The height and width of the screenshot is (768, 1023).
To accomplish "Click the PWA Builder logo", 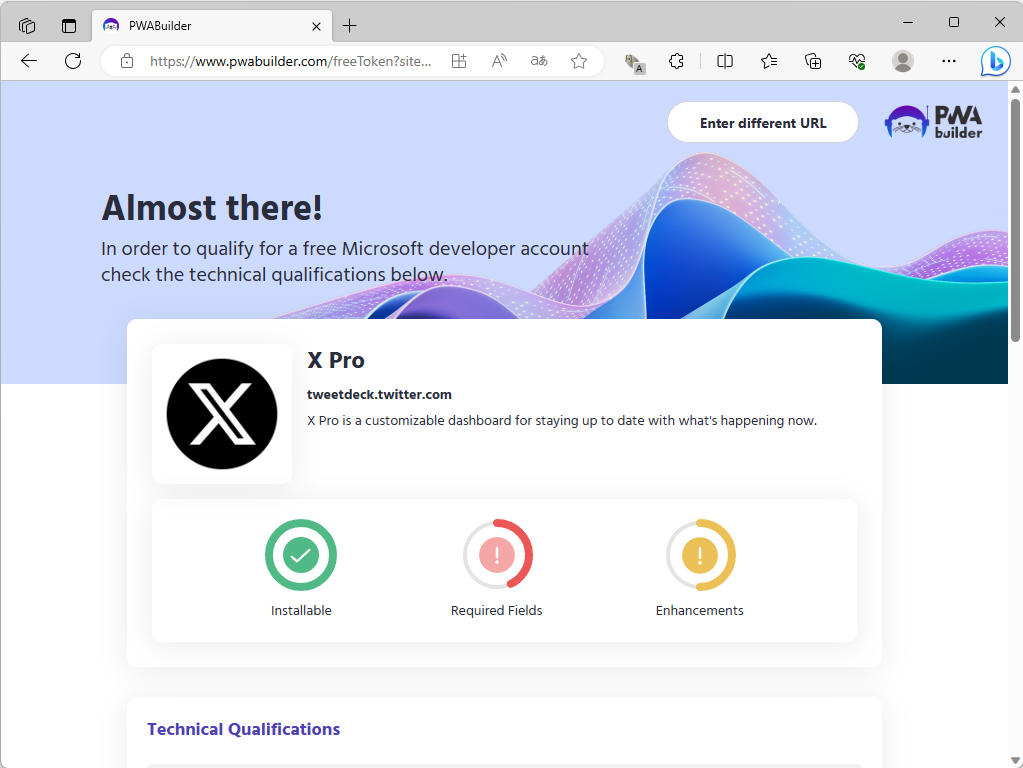I will [x=933, y=121].
